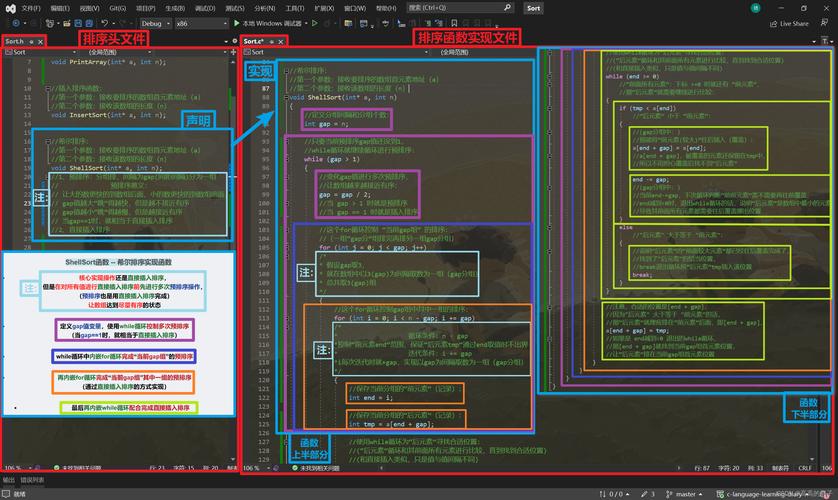This screenshot has width=838, height=500.
Task: Open the left tab group file list dropdown
Action: coord(226,41)
